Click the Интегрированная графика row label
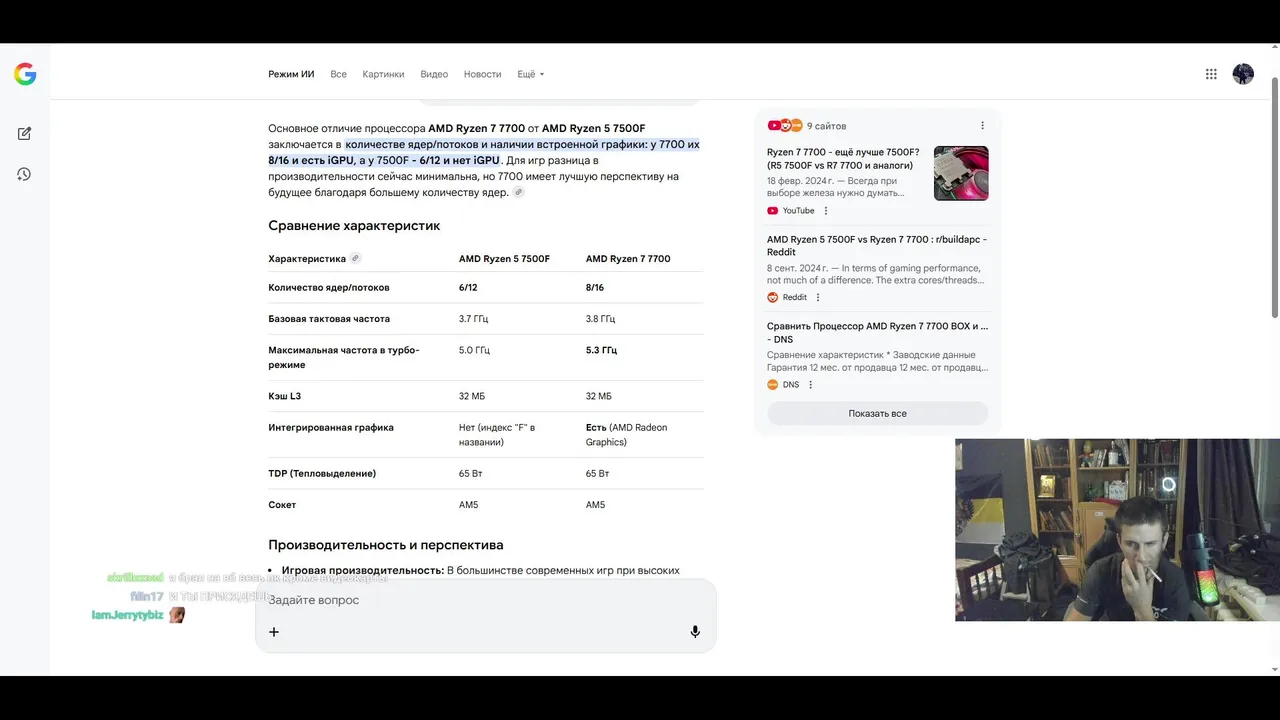This screenshot has width=1280, height=720. pyautogui.click(x=331, y=428)
